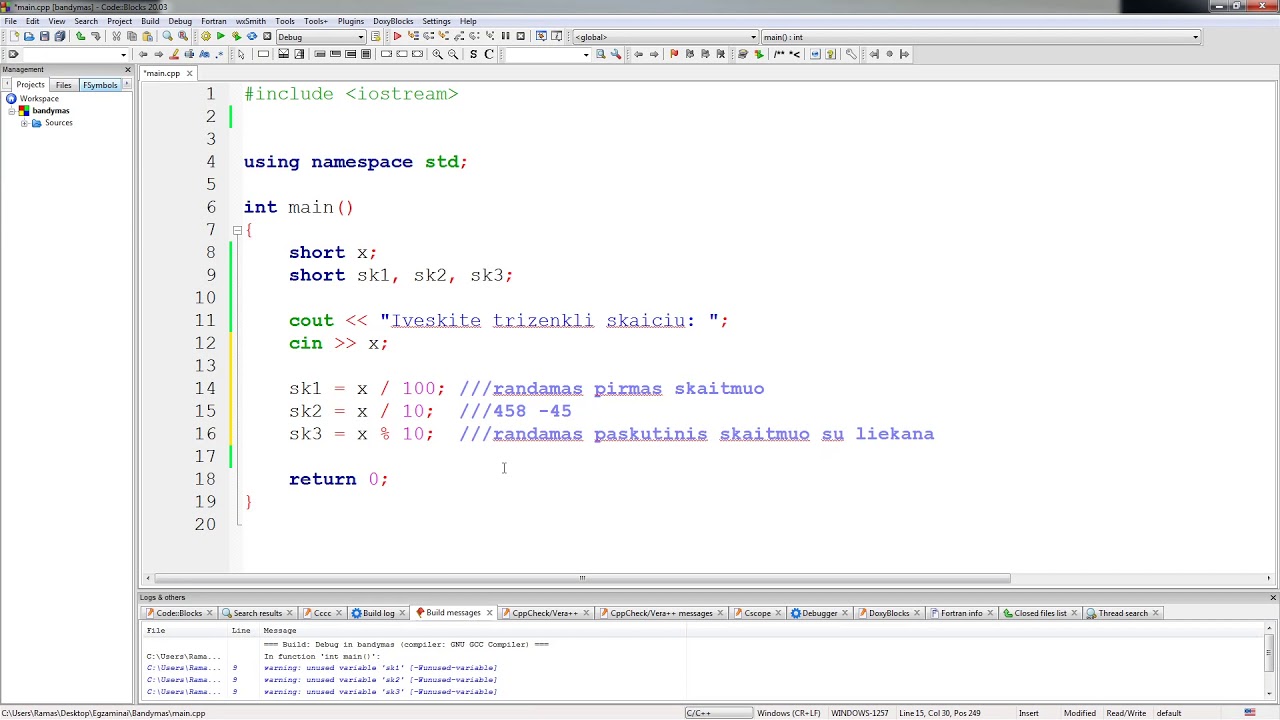Click the New file icon

[x=14, y=36]
